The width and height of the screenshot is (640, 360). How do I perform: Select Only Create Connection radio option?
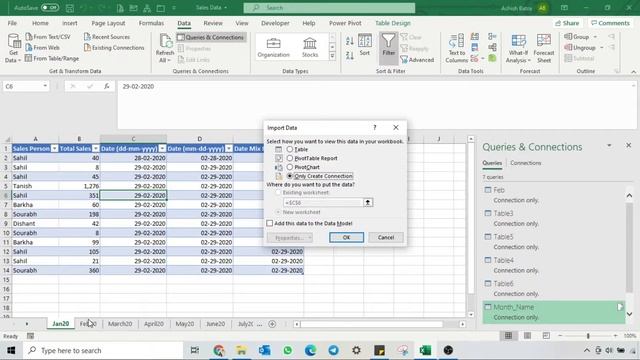(x=290, y=176)
